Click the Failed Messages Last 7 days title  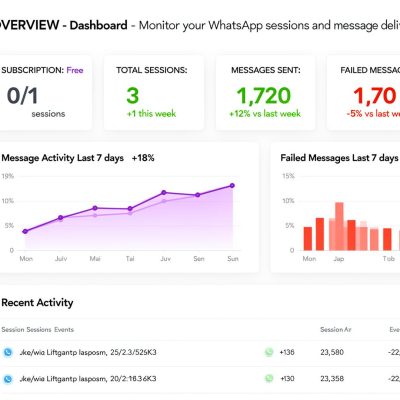pos(339,158)
